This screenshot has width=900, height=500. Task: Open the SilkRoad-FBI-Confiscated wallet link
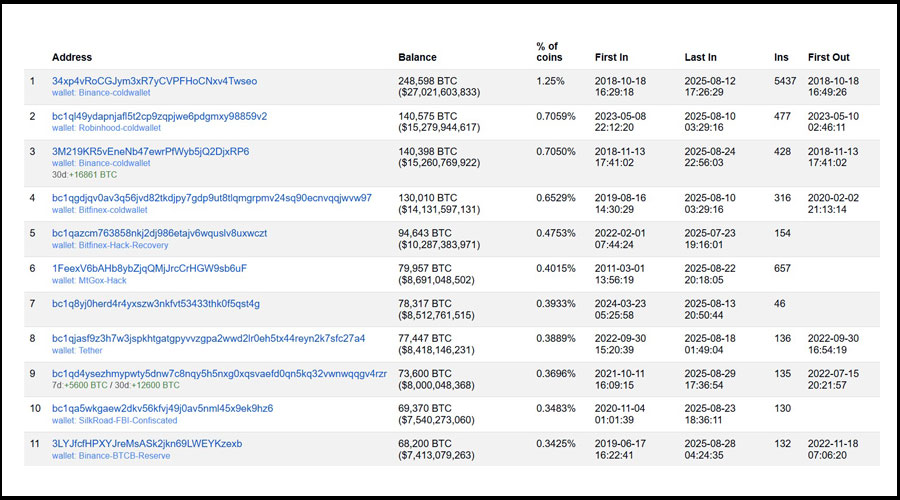[127, 420]
